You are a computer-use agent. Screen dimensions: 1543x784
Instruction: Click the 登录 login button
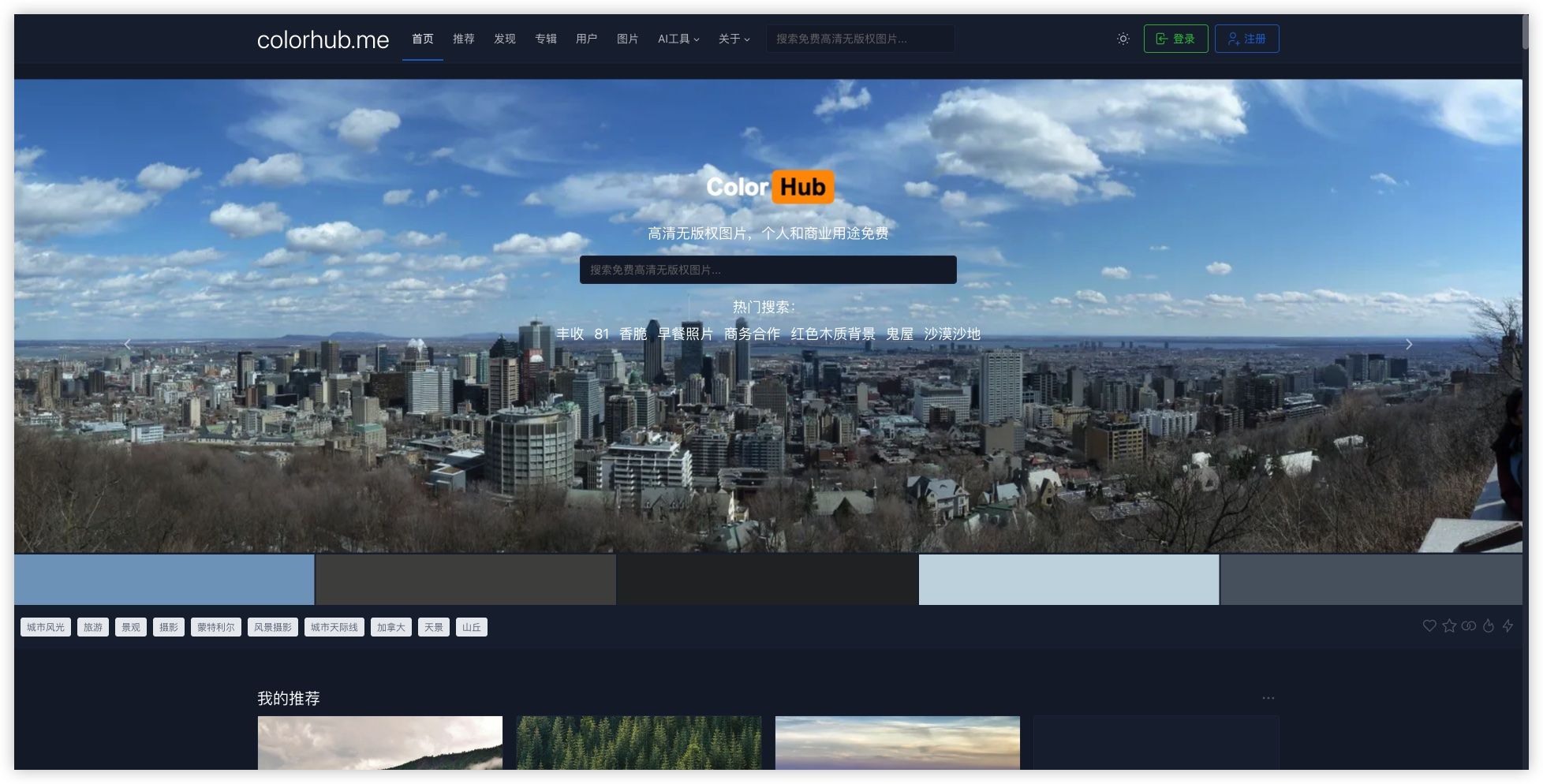[1175, 38]
